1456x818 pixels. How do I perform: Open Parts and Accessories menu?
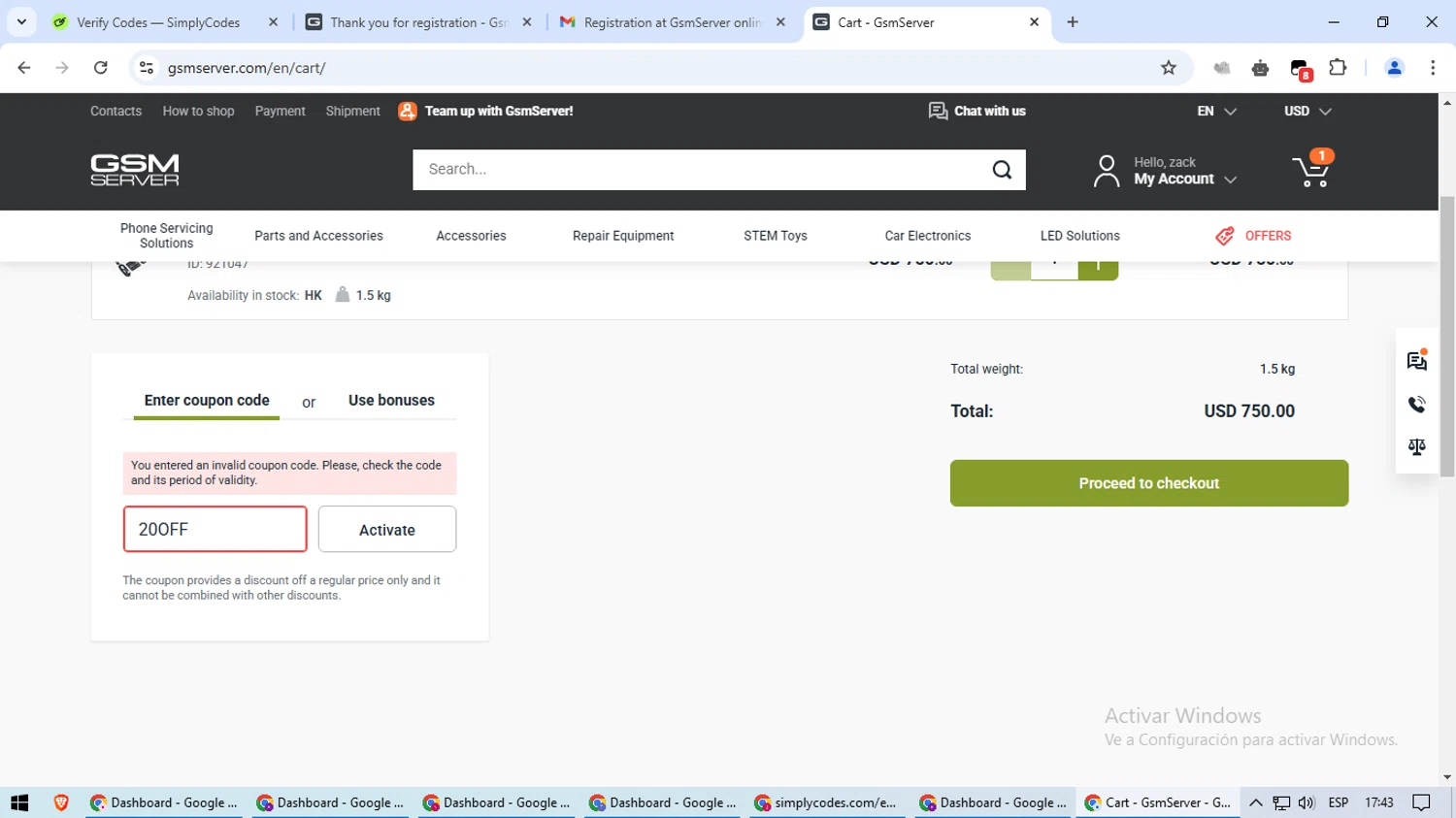tap(318, 236)
